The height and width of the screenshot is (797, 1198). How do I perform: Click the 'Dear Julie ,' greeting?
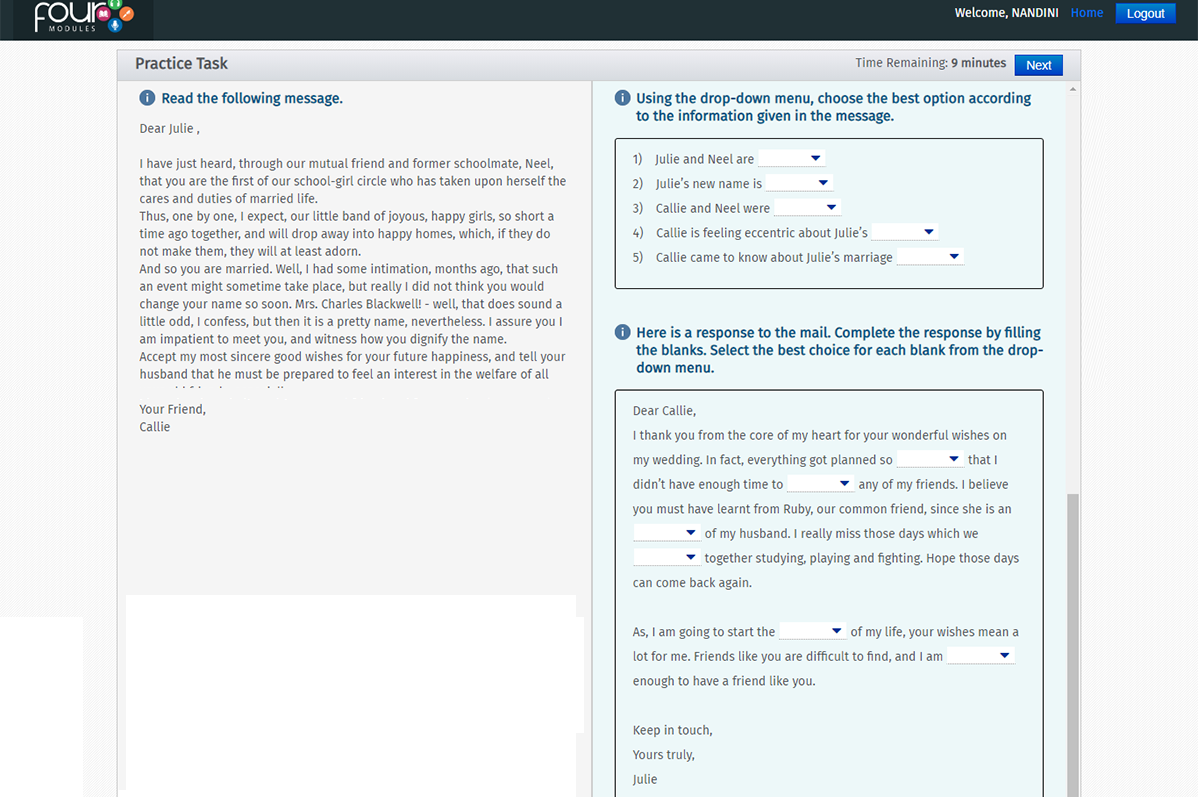coord(170,128)
